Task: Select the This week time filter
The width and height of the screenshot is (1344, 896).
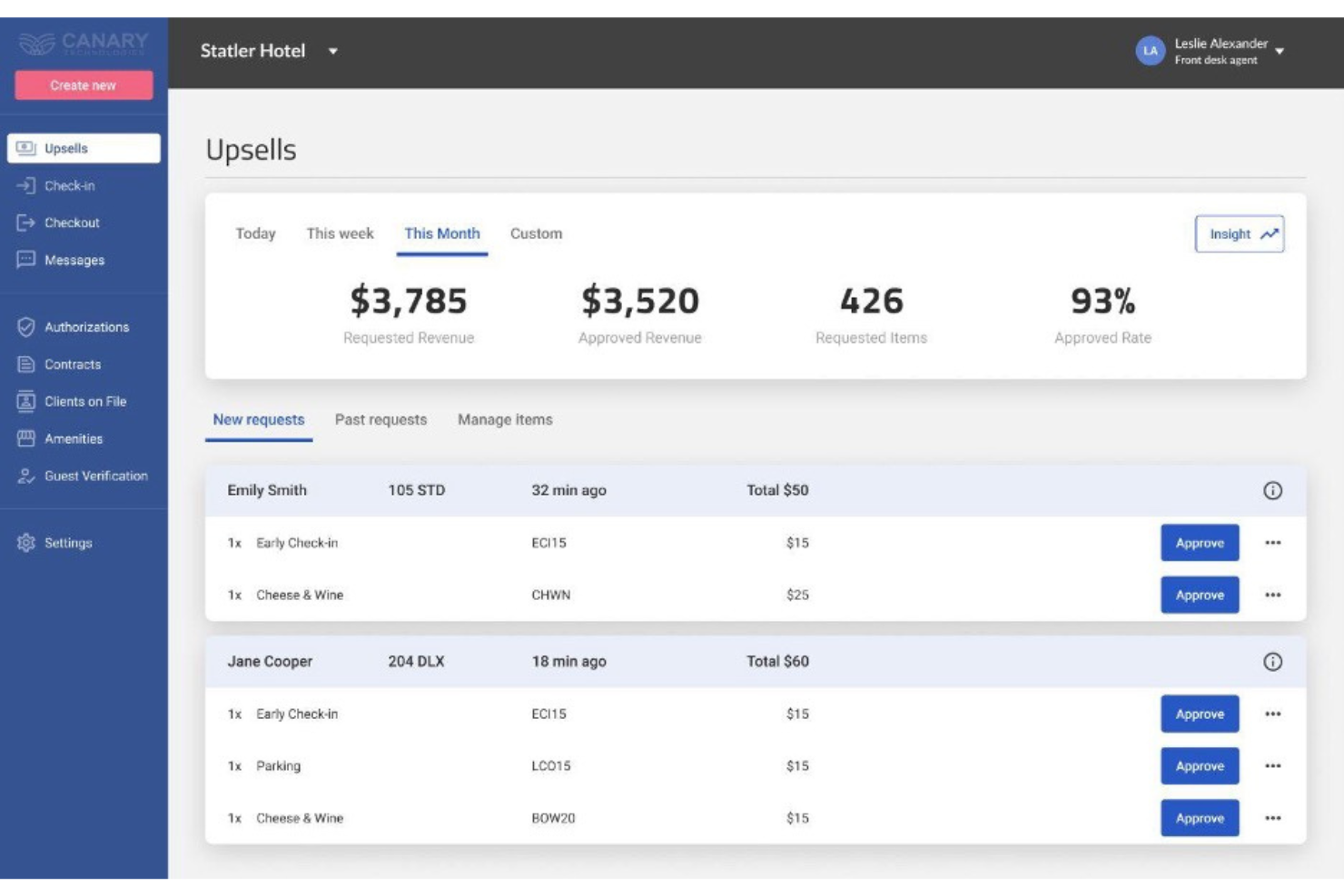Action: click(x=340, y=233)
